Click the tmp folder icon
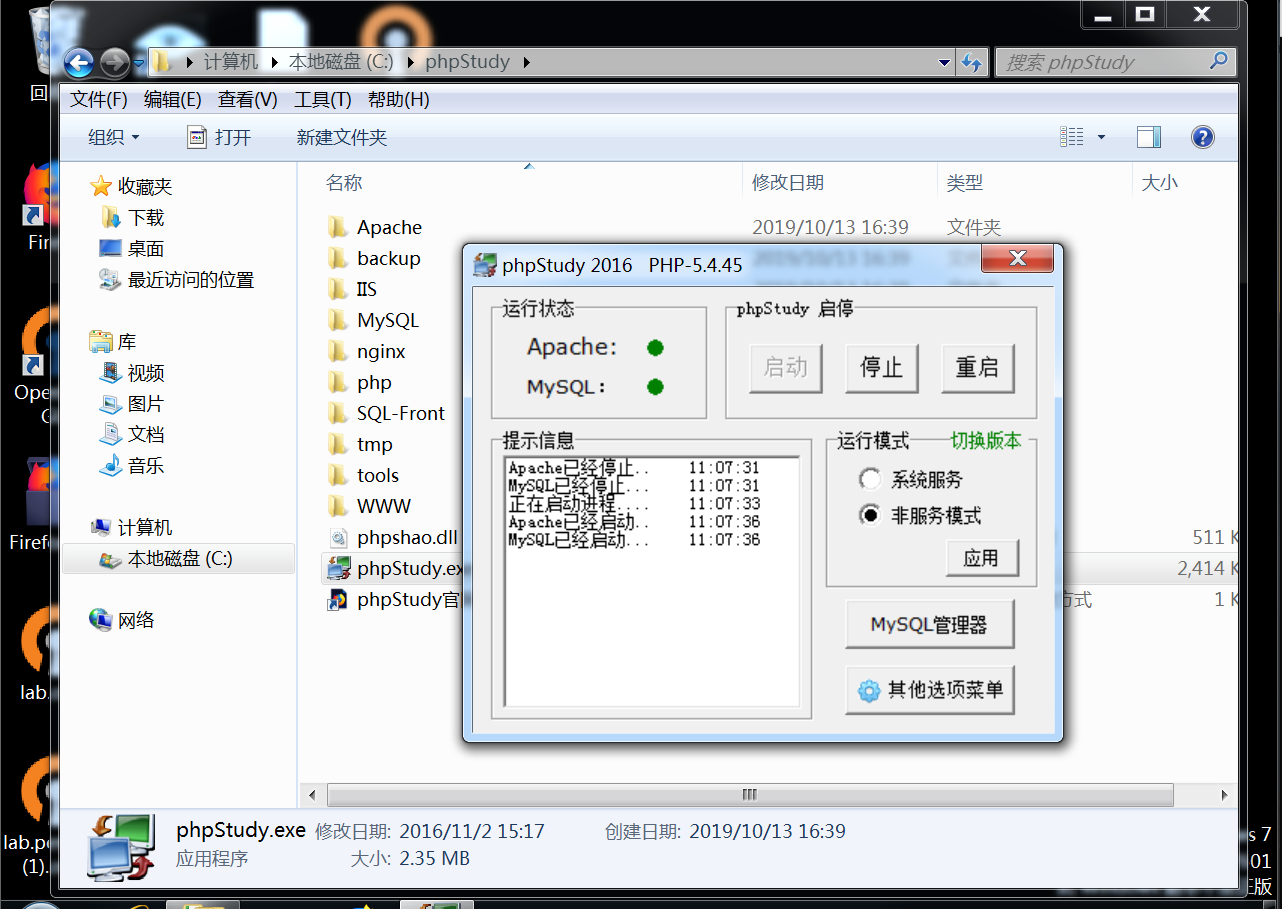 (338, 444)
